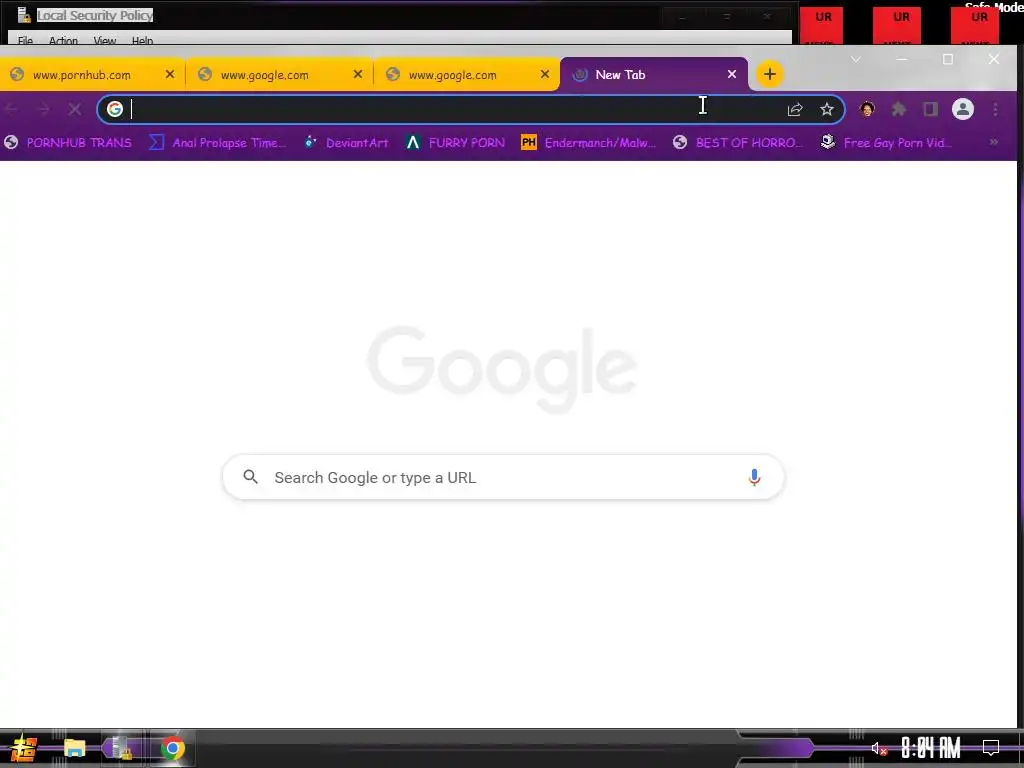Open the Endermanch/Malw... bookmark

tap(588, 142)
